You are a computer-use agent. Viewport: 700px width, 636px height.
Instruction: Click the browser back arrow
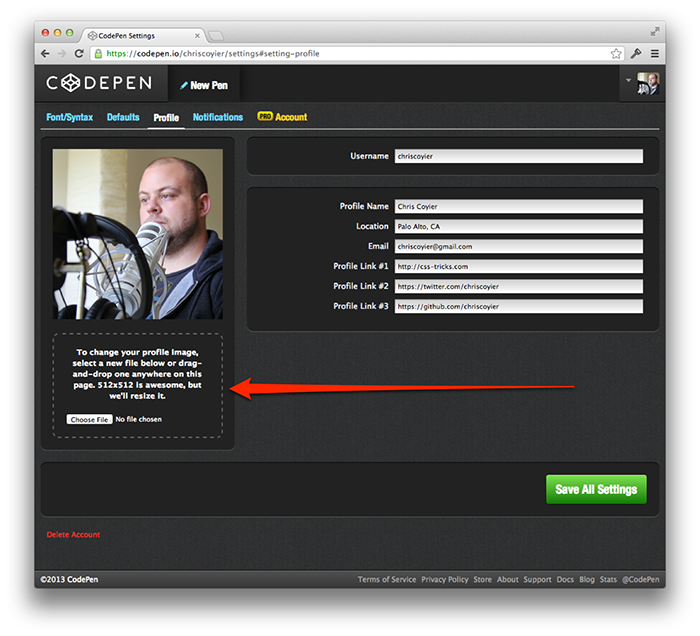click(x=45, y=54)
